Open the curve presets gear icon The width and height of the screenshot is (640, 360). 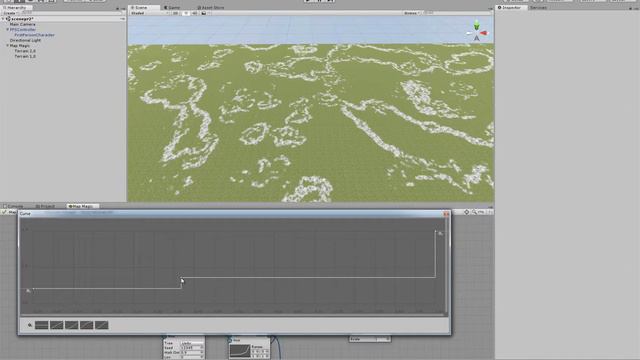tap(29, 325)
